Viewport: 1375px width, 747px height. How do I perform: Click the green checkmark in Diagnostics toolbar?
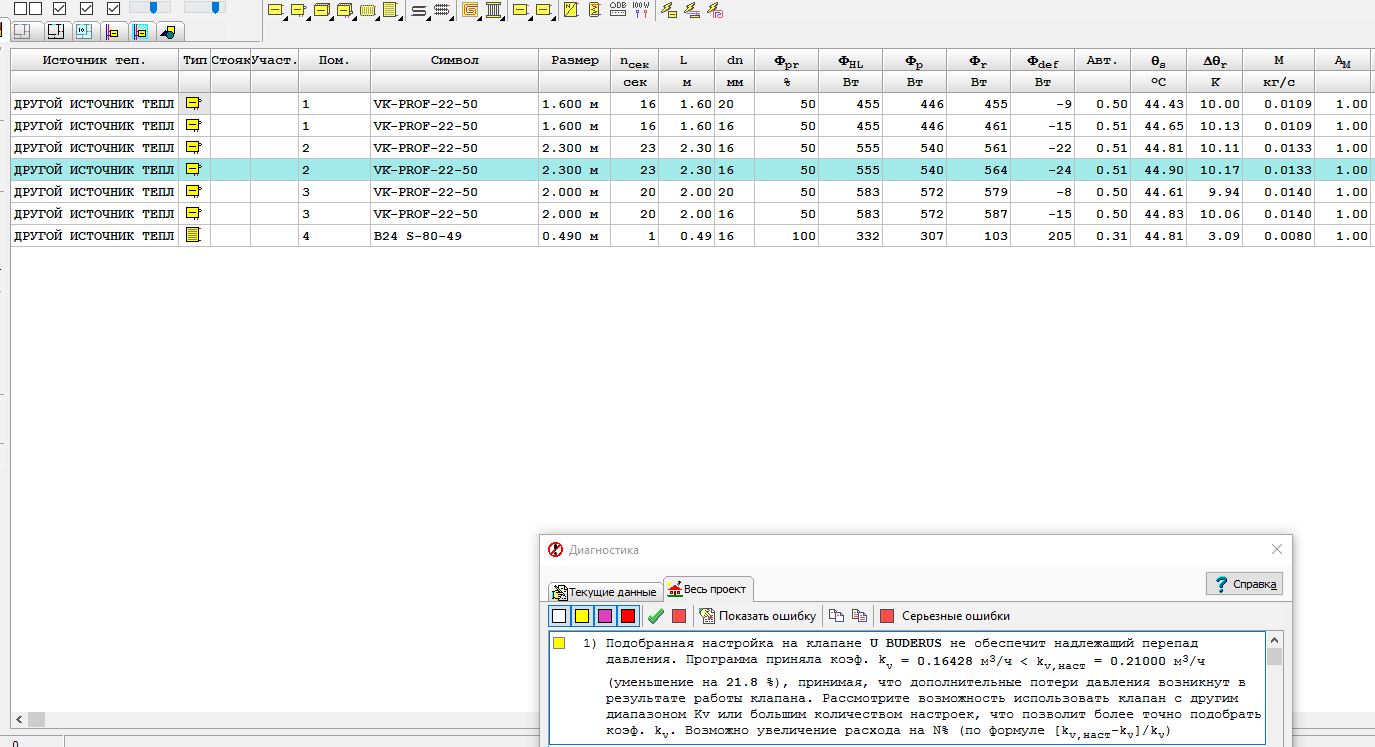click(x=655, y=616)
